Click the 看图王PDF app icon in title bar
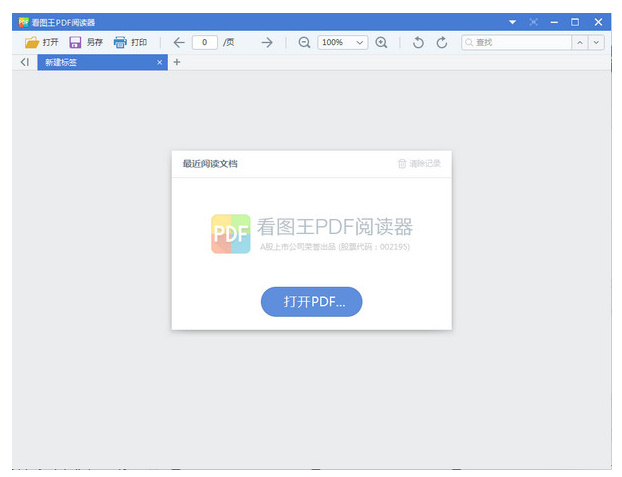This screenshot has height=477, width=622. [x=24, y=22]
